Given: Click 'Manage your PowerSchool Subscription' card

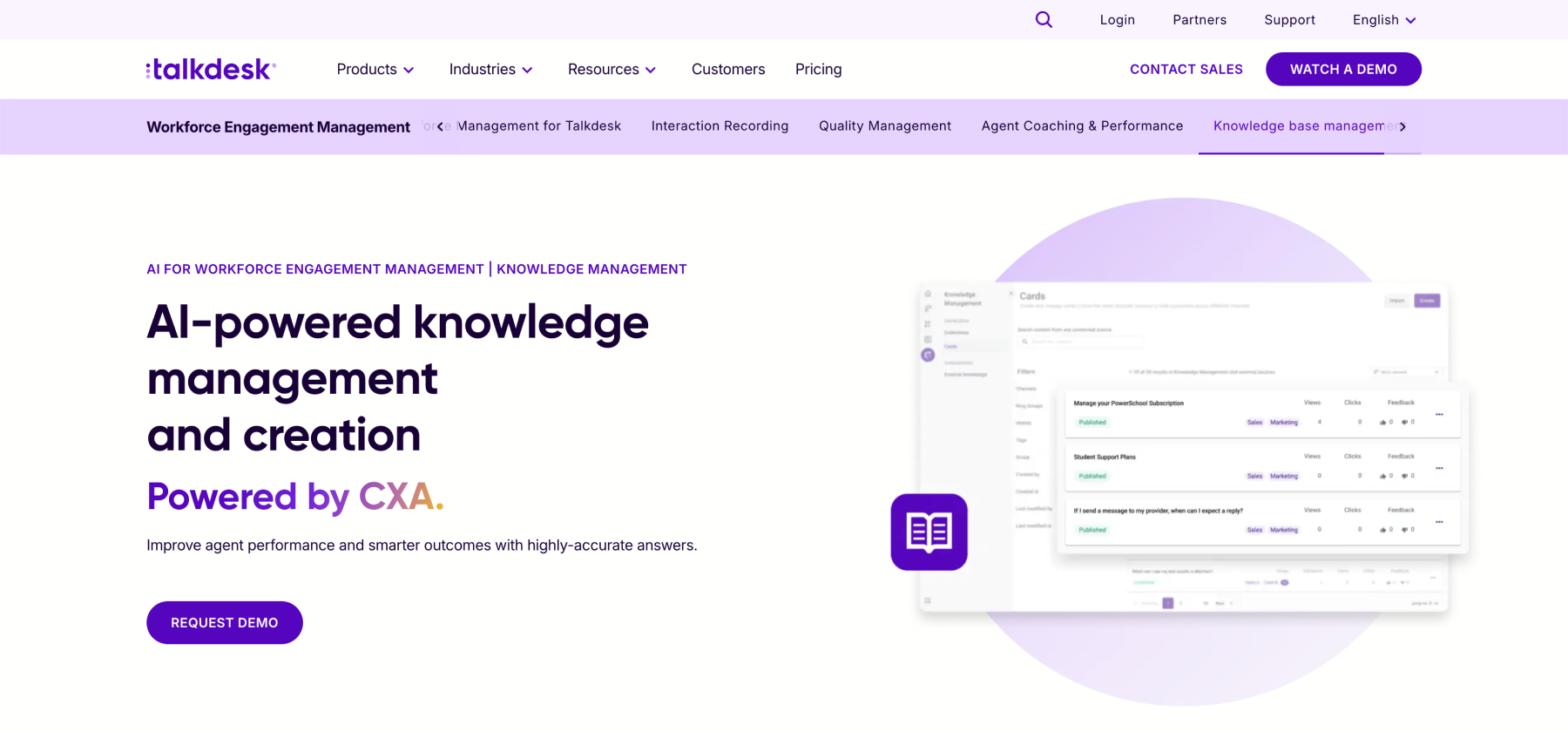Looking at the screenshot, I should (x=1263, y=412).
